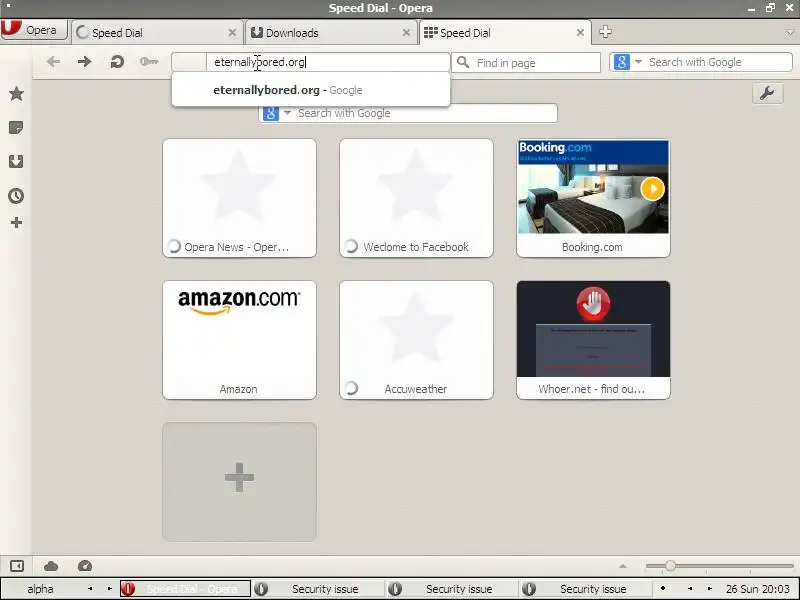Go back with the left arrow
This screenshot has height=600, width=800.
coord(53,62)
